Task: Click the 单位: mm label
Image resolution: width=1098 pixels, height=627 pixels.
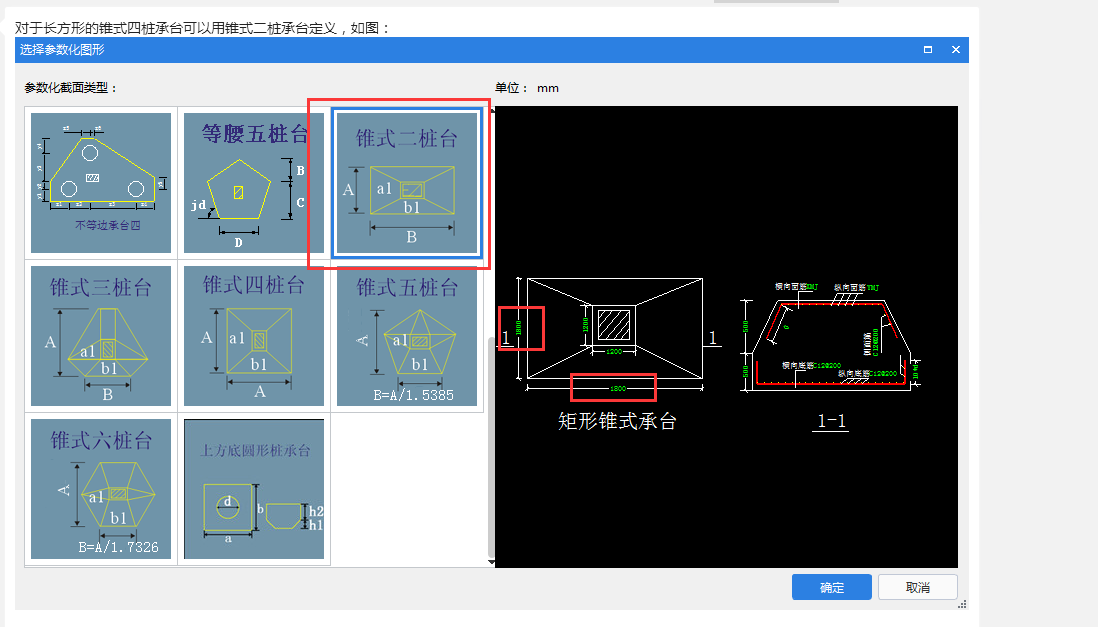Action: click(527, 88)
